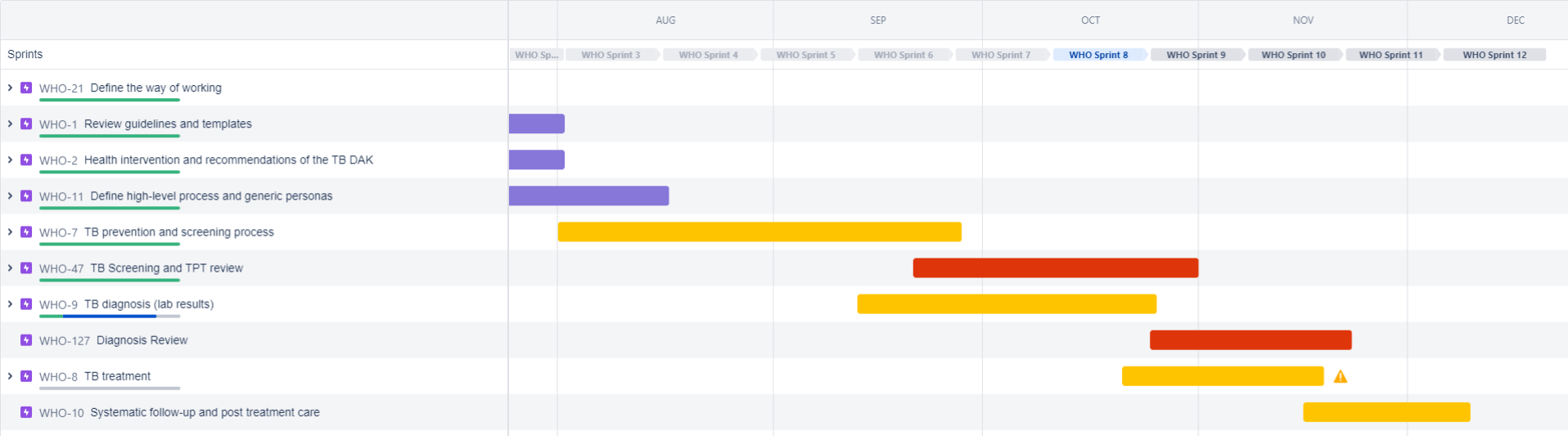Image resolution: width=1568 pixels, height=436 pixels.
Task: Click the epic icon for WHO-47
Action: click(26, 268)
